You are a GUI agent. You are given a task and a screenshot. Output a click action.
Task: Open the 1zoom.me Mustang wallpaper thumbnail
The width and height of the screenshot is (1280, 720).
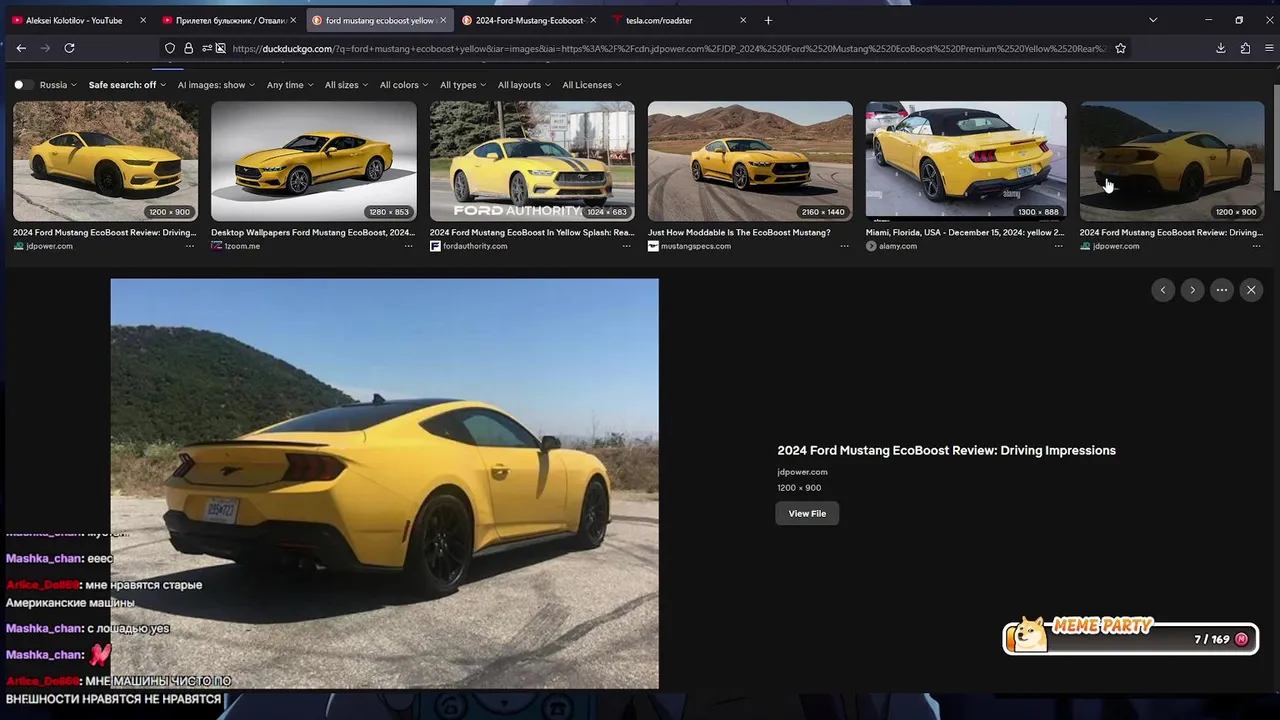coord(314,161)
